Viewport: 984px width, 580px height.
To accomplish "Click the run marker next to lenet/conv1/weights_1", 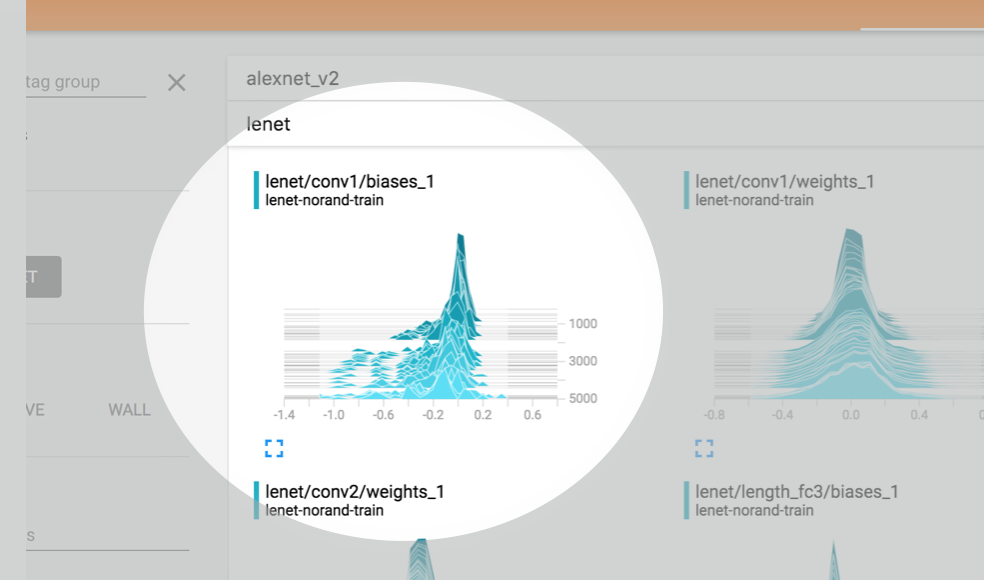I will coord(686,189).
